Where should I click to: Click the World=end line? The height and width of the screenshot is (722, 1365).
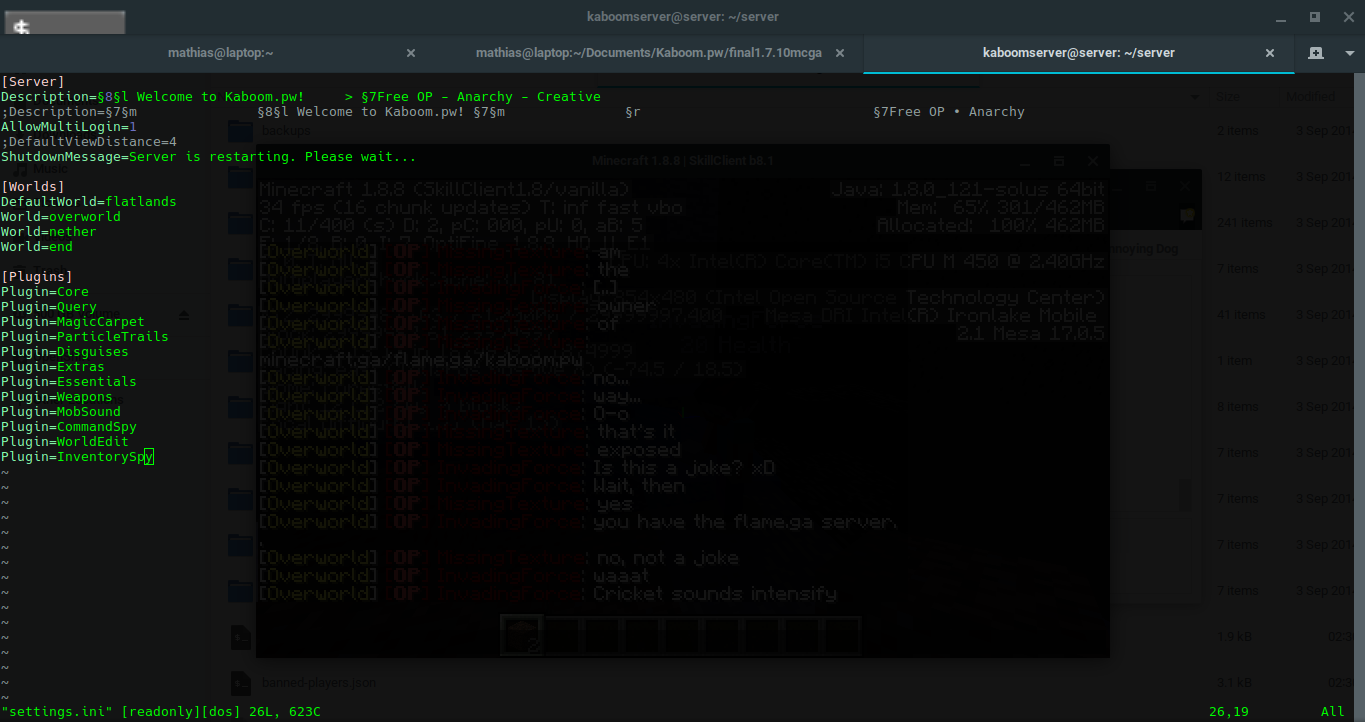(37, 247)
